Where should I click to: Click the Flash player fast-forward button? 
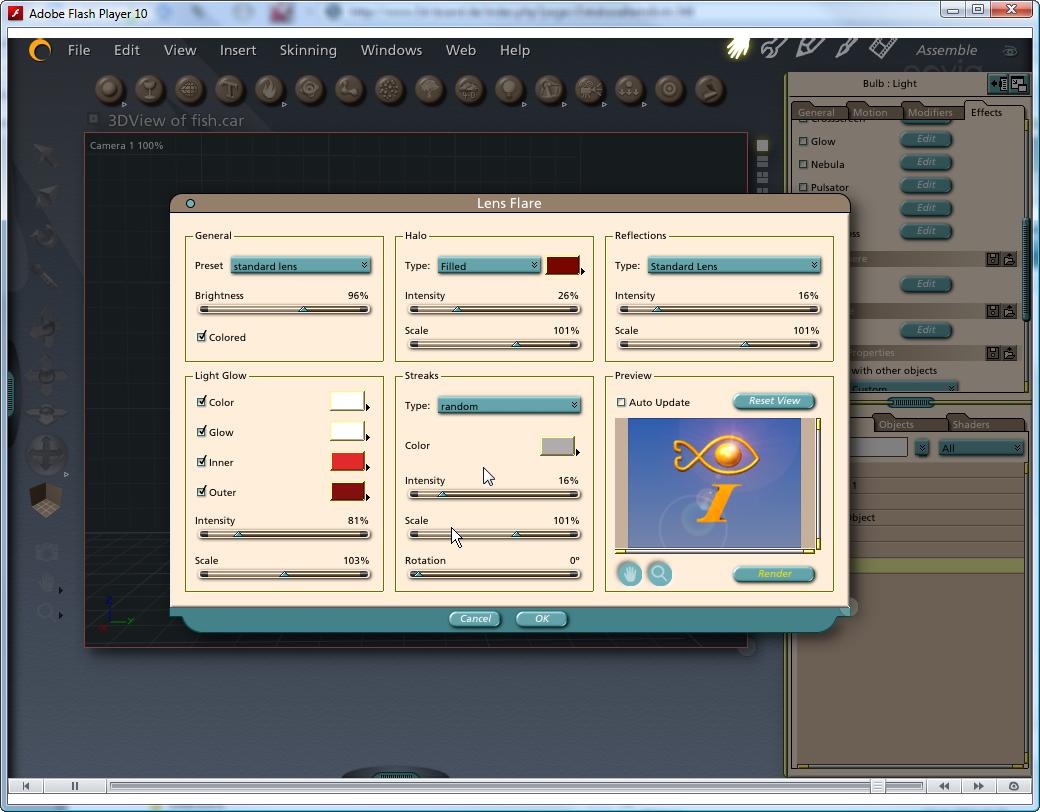click(x=978, y=786)
